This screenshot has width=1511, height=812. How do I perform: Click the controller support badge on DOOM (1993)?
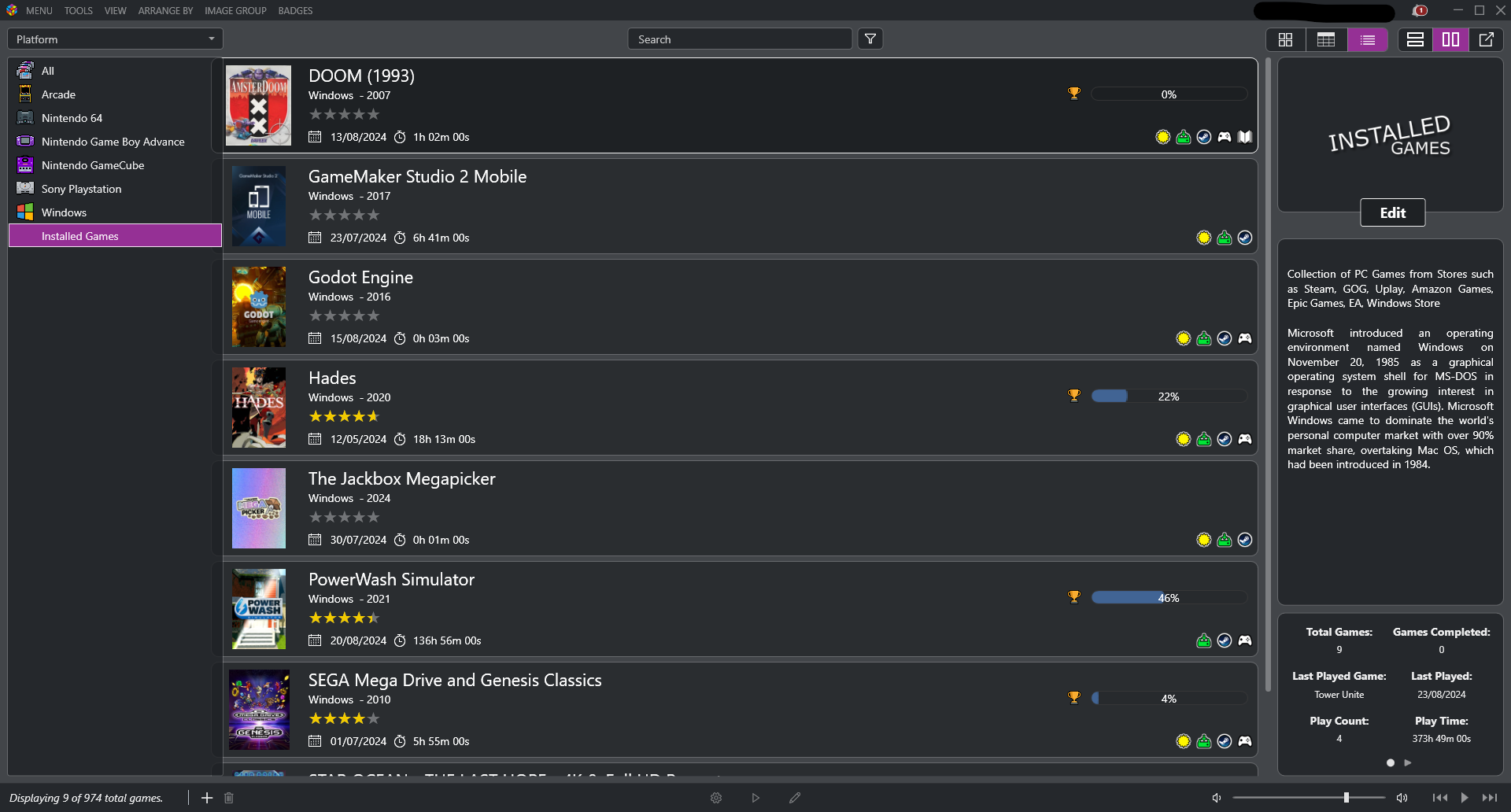tap(1225, 137)
